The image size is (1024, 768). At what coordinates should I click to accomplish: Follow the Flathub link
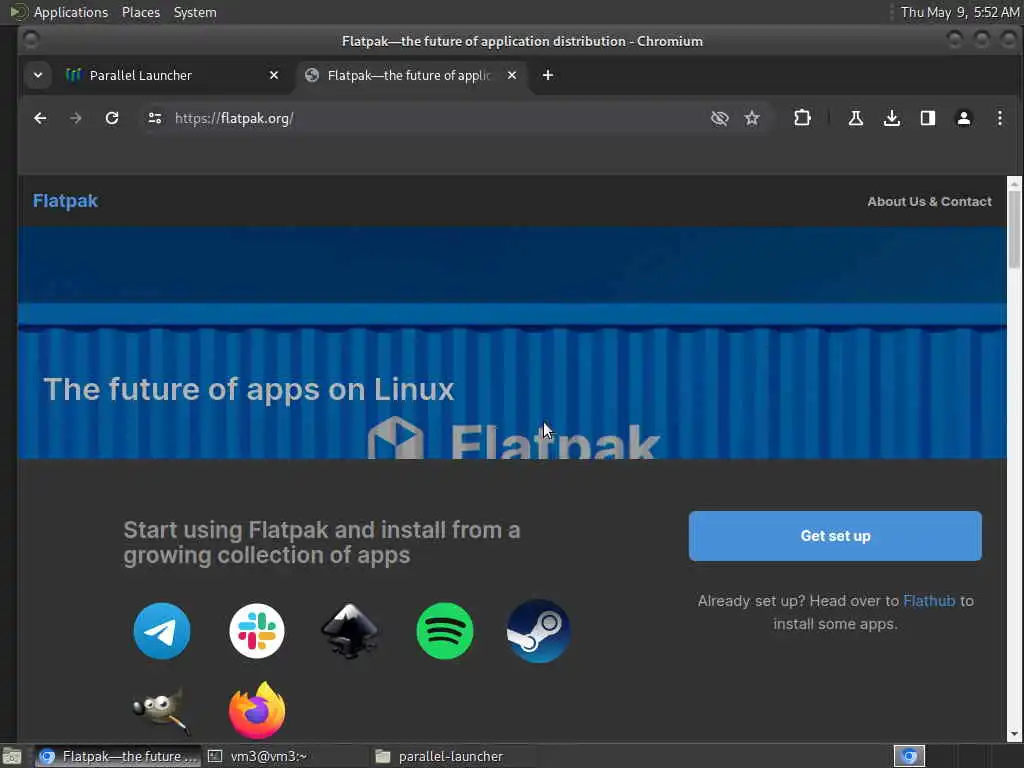pos(929,601)
